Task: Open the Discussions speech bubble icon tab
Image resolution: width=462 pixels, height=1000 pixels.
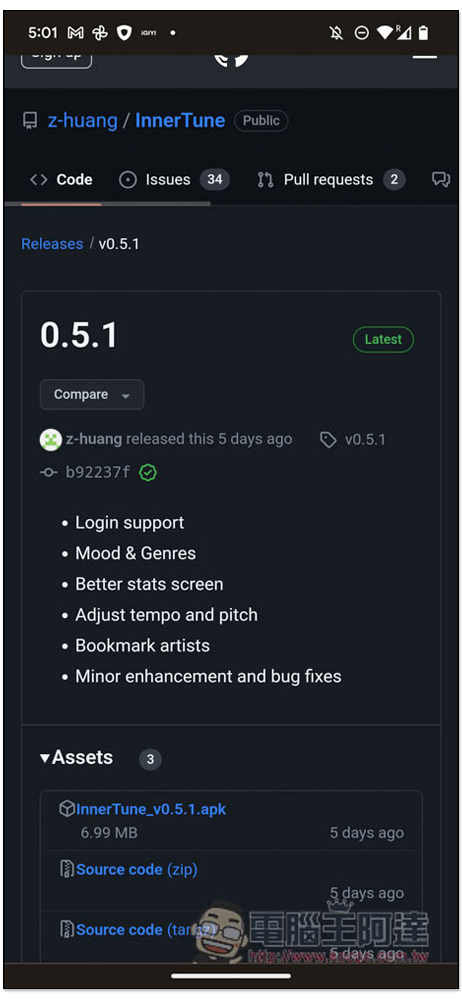Action: [x=441, y=180]
